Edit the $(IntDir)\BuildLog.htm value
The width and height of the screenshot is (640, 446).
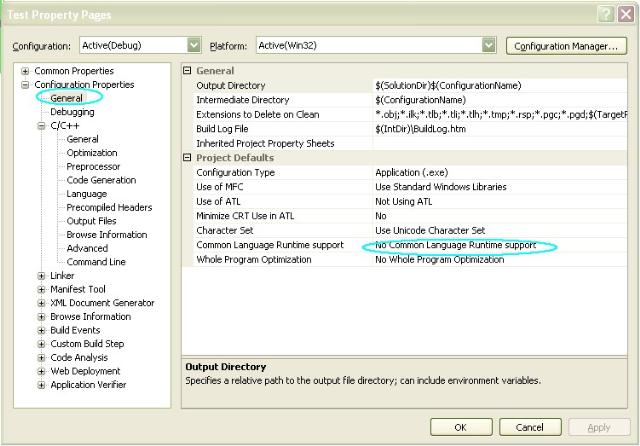click(420, 129)
